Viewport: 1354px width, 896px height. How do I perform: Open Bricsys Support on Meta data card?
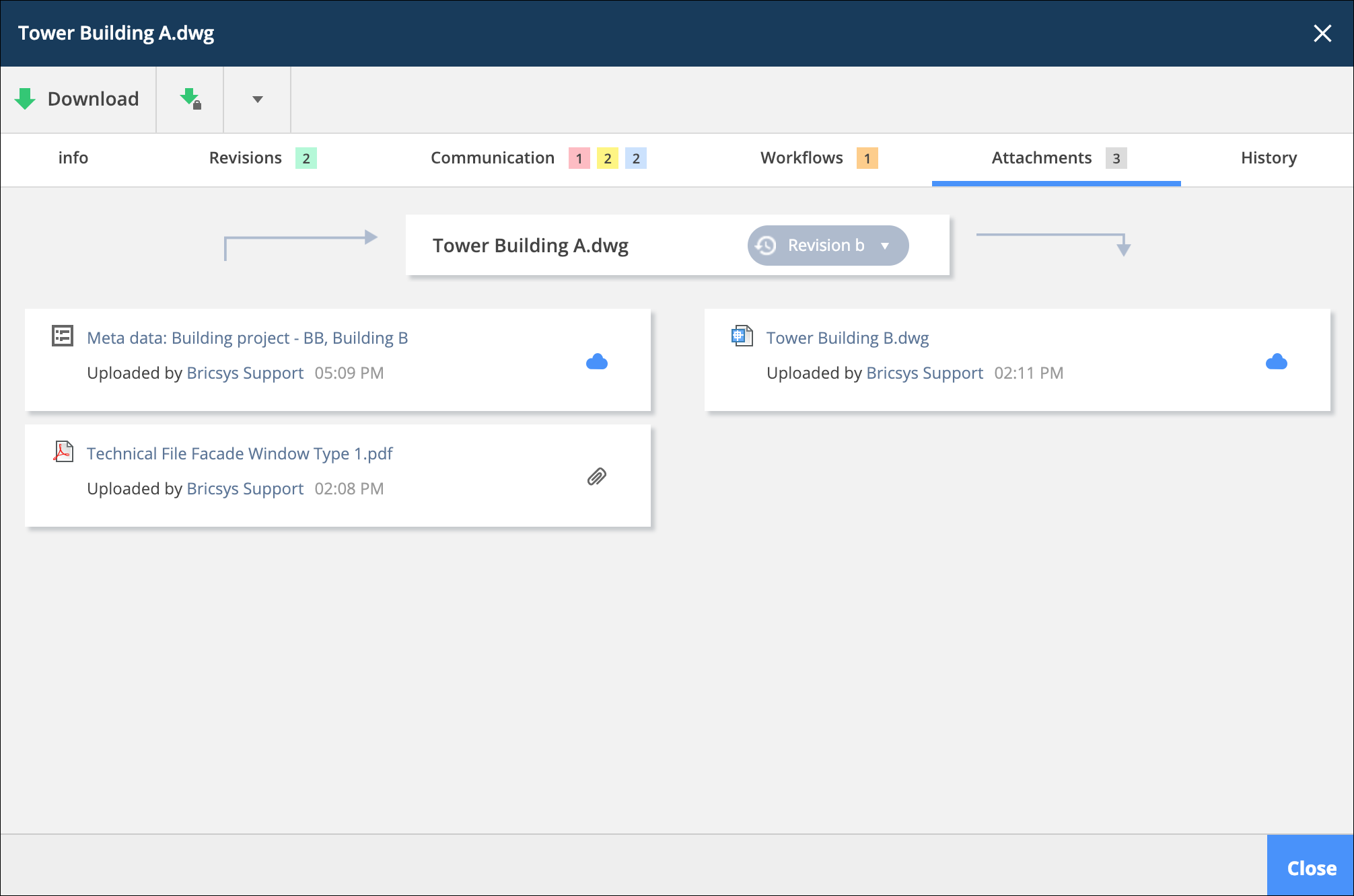point(245,373)
